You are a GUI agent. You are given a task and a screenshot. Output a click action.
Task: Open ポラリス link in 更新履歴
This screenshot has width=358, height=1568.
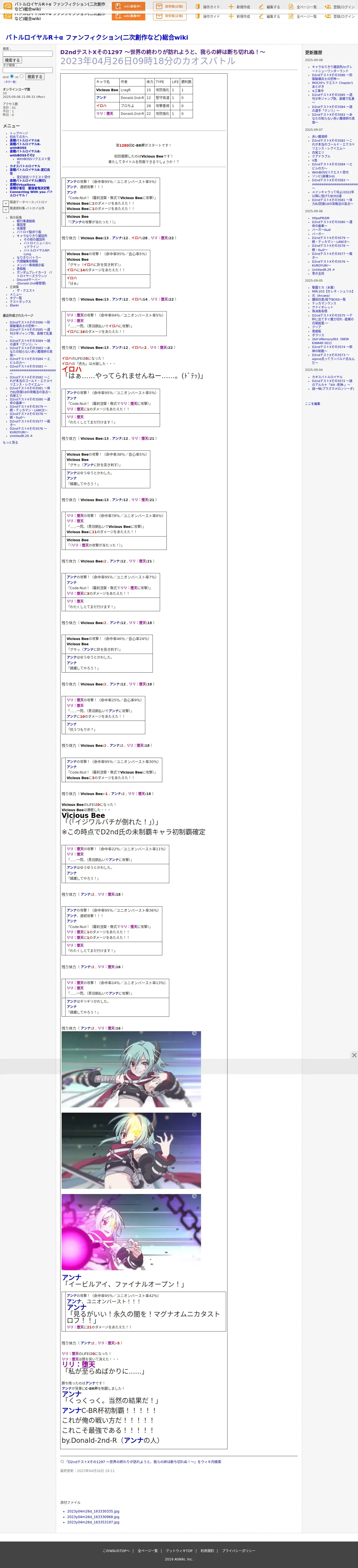click(318, 335)
